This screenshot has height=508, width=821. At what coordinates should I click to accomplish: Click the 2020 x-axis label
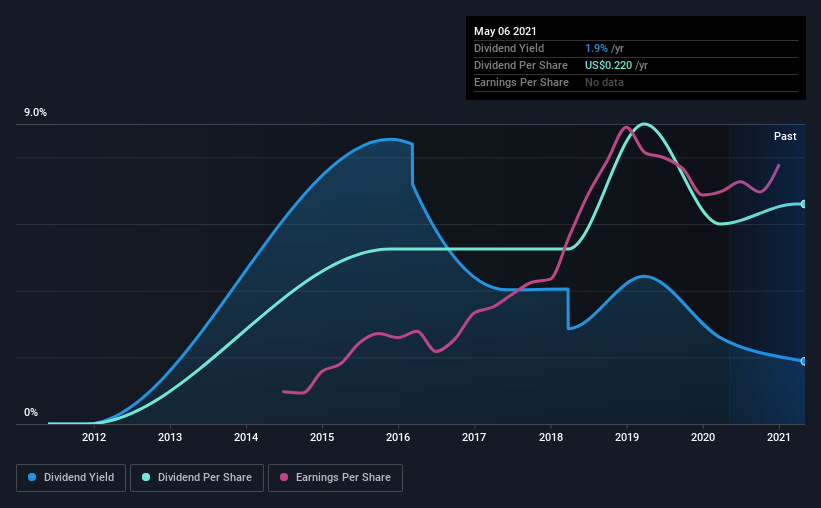tap(703, 437)
